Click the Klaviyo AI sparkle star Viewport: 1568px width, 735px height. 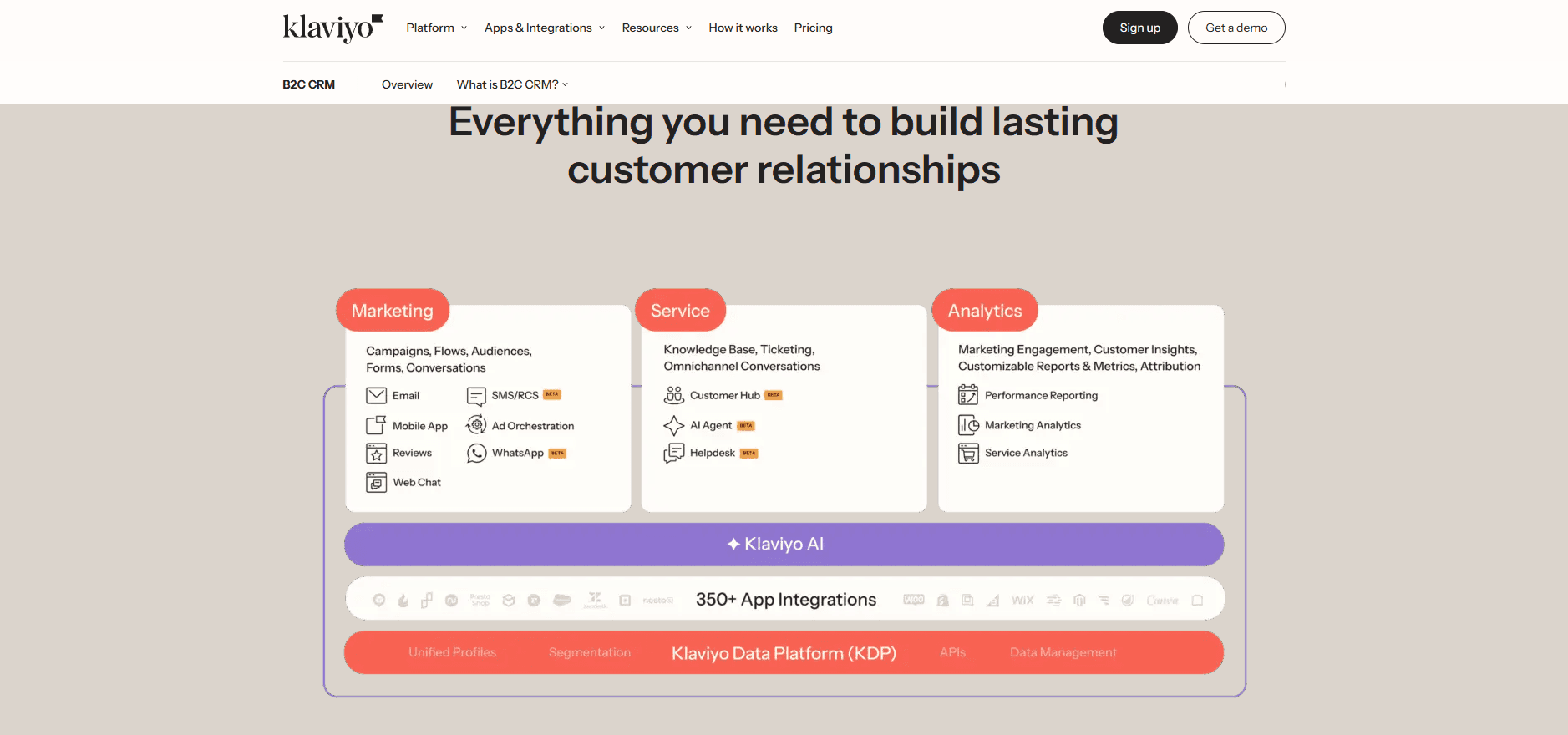click(x=733, y=544)
